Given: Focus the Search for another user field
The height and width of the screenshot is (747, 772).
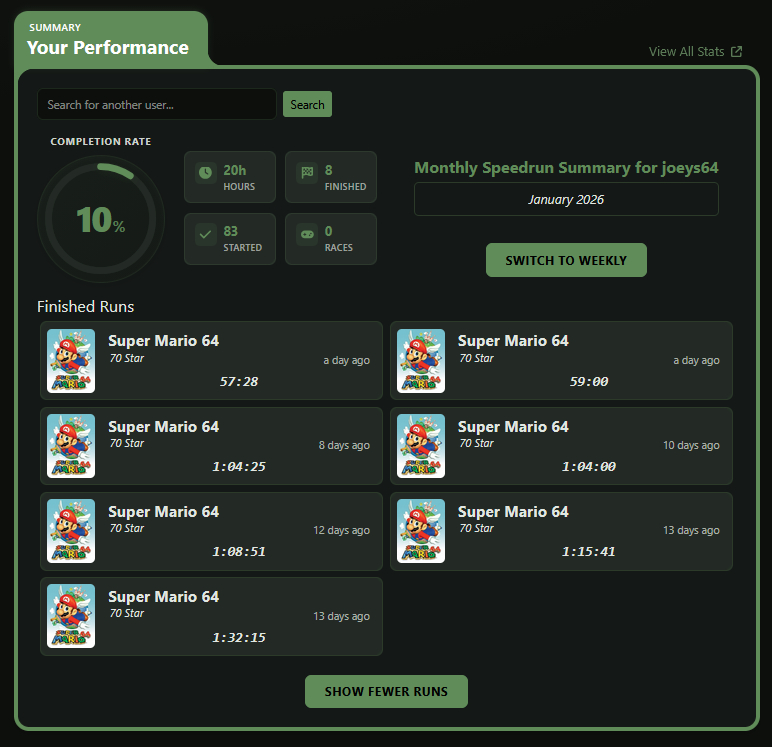Looking at the screenshot, I should click(x=156, y=104).
